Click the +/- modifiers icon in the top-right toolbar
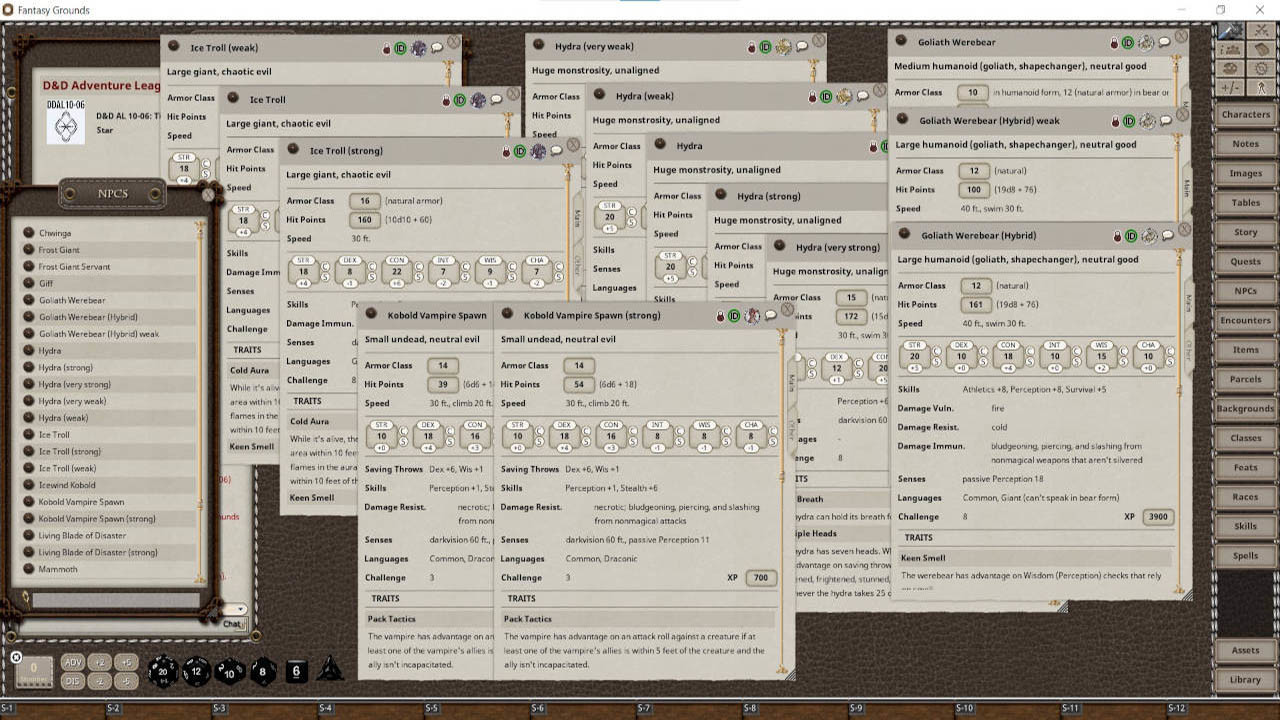 pyautogui.click(x=1231, y=86)
